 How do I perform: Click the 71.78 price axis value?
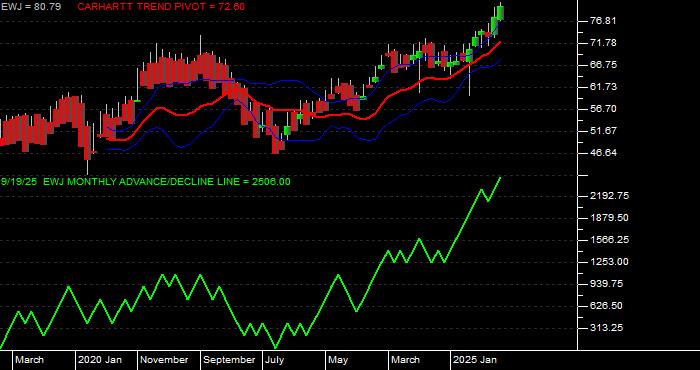click(603, 43)
